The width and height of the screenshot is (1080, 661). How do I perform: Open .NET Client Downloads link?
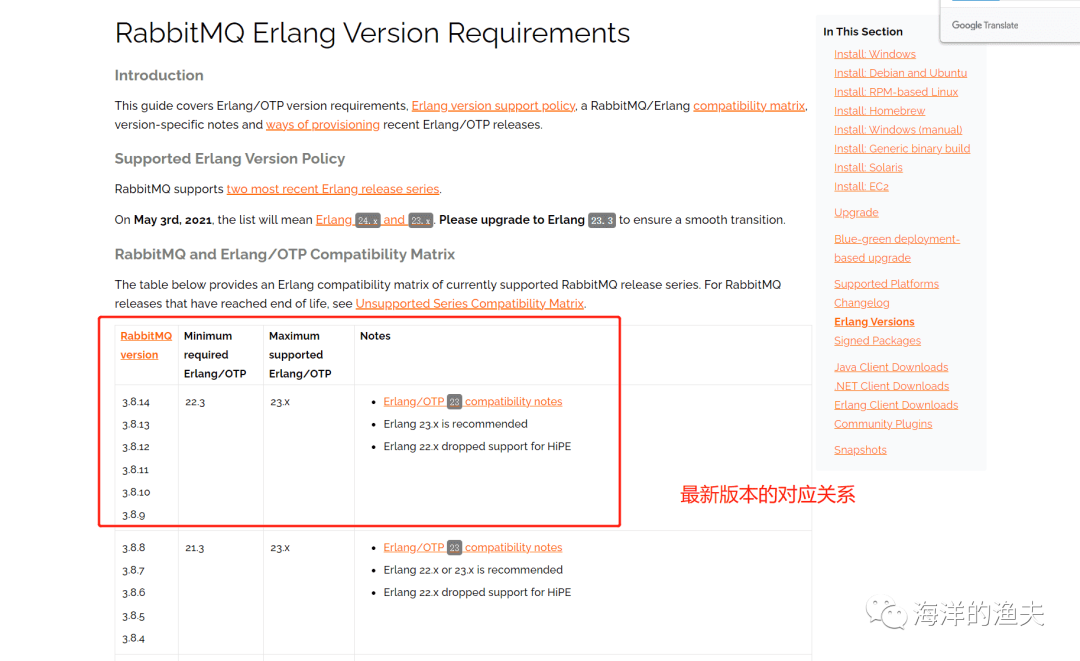pos(891,386)
